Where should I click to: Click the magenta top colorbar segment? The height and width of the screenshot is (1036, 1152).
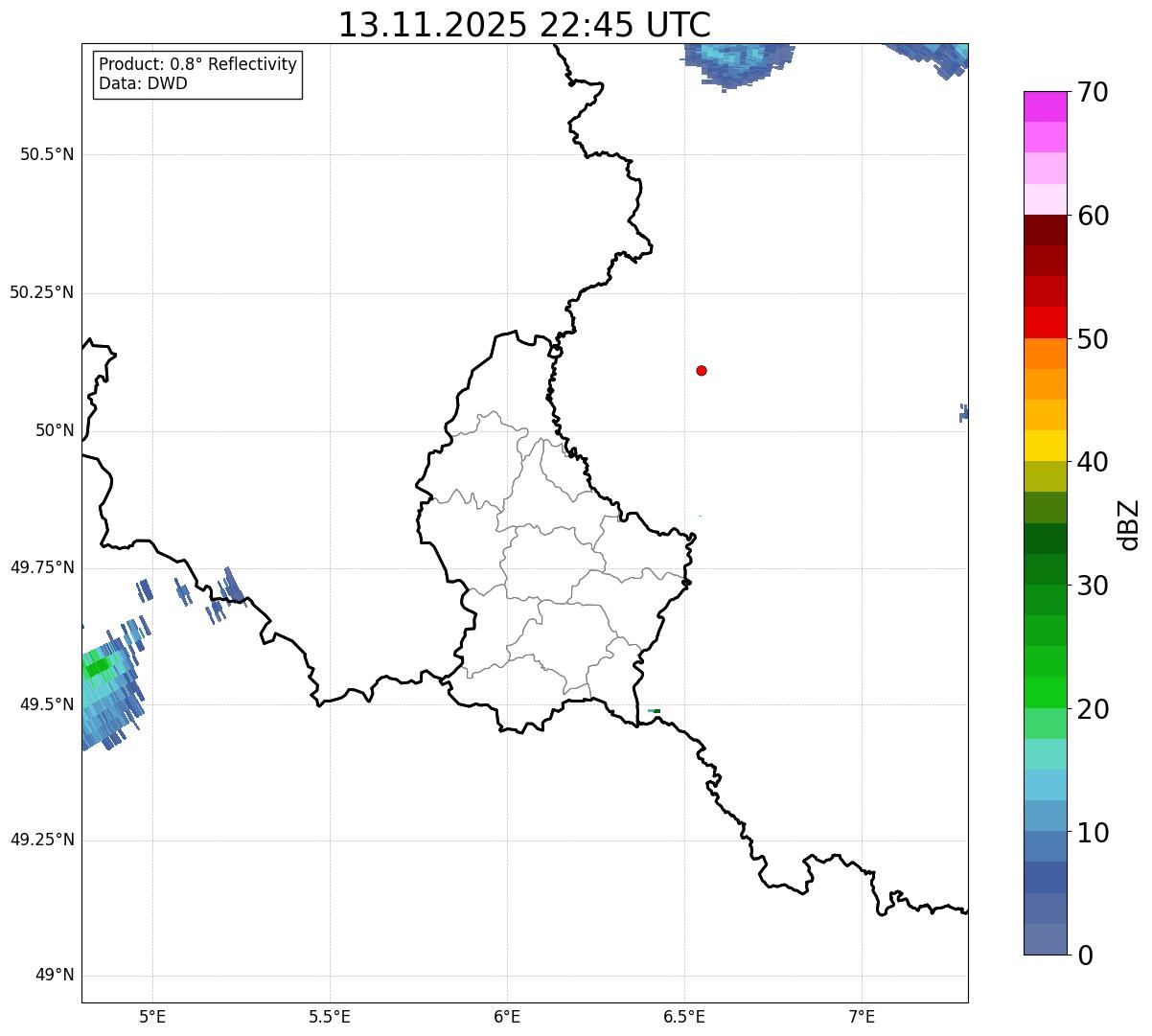tap(1045, 106)
